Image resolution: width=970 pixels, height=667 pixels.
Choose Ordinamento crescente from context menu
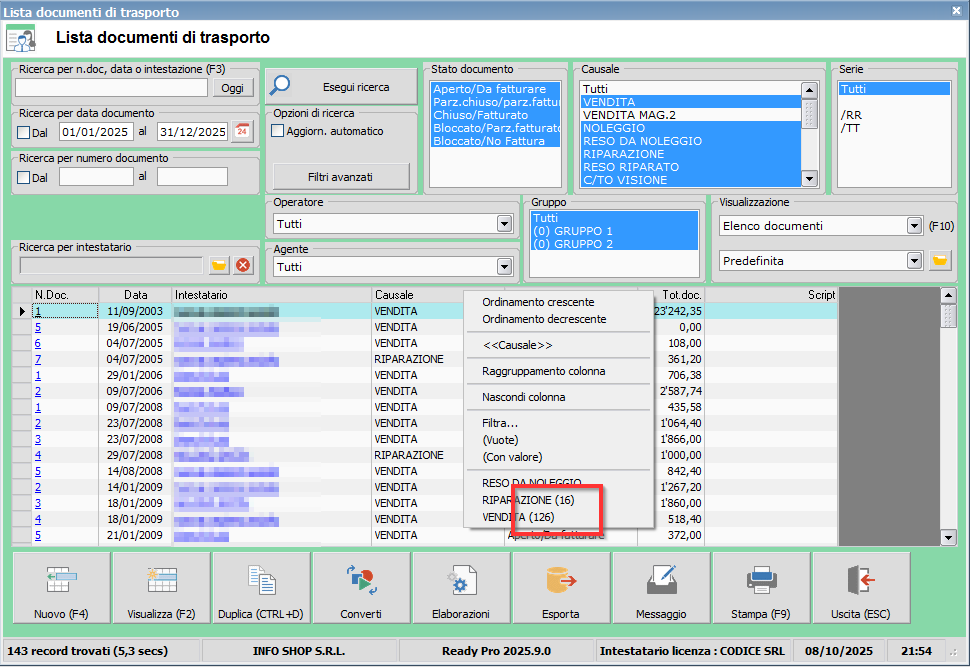[x=538, y=302]
